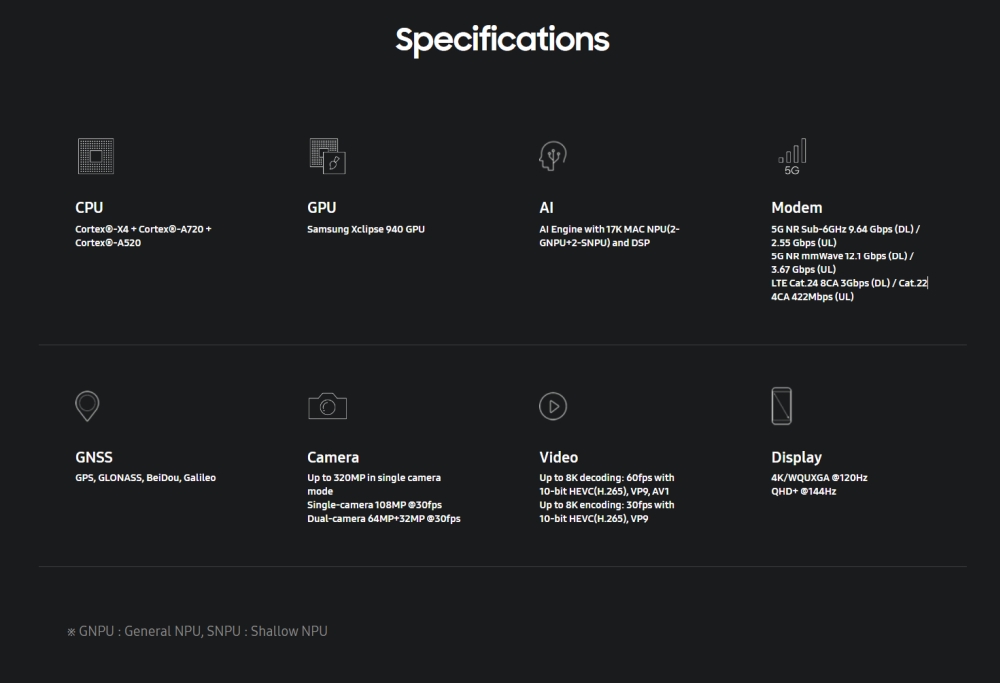Click the Samsung Xclipse 940 GPU text
The image size is (1000, 683).
pyautogui.click(x=366, y=230)
